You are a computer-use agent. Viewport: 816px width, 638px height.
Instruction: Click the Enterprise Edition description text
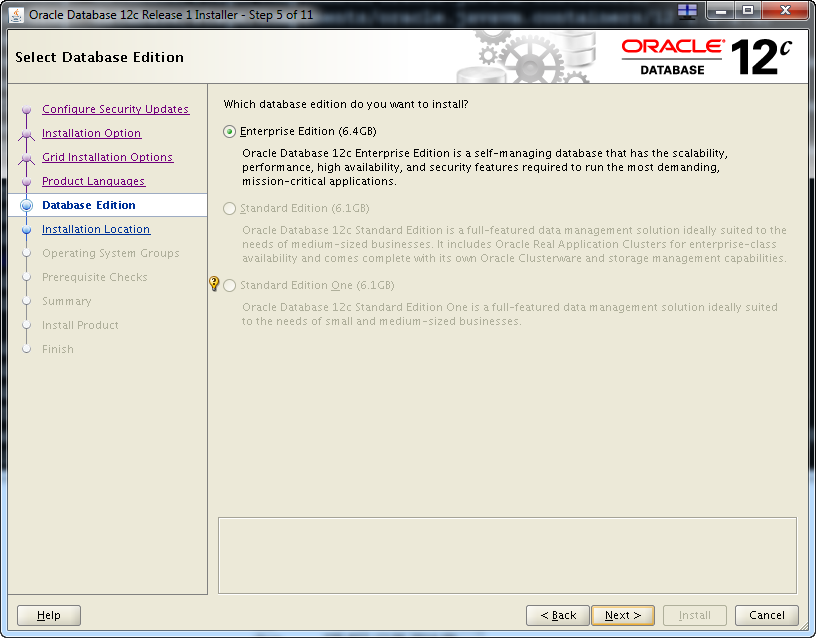pos(485,168)
